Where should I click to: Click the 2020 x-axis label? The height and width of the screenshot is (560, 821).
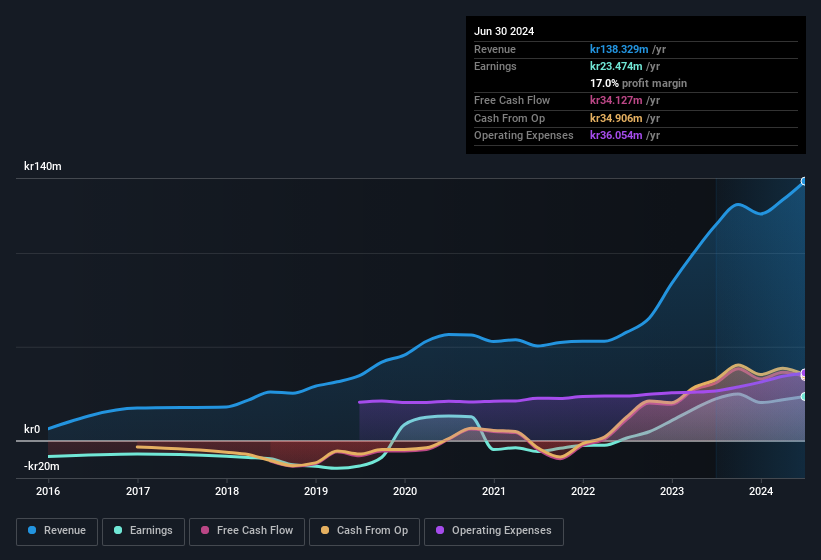point(405,491)
